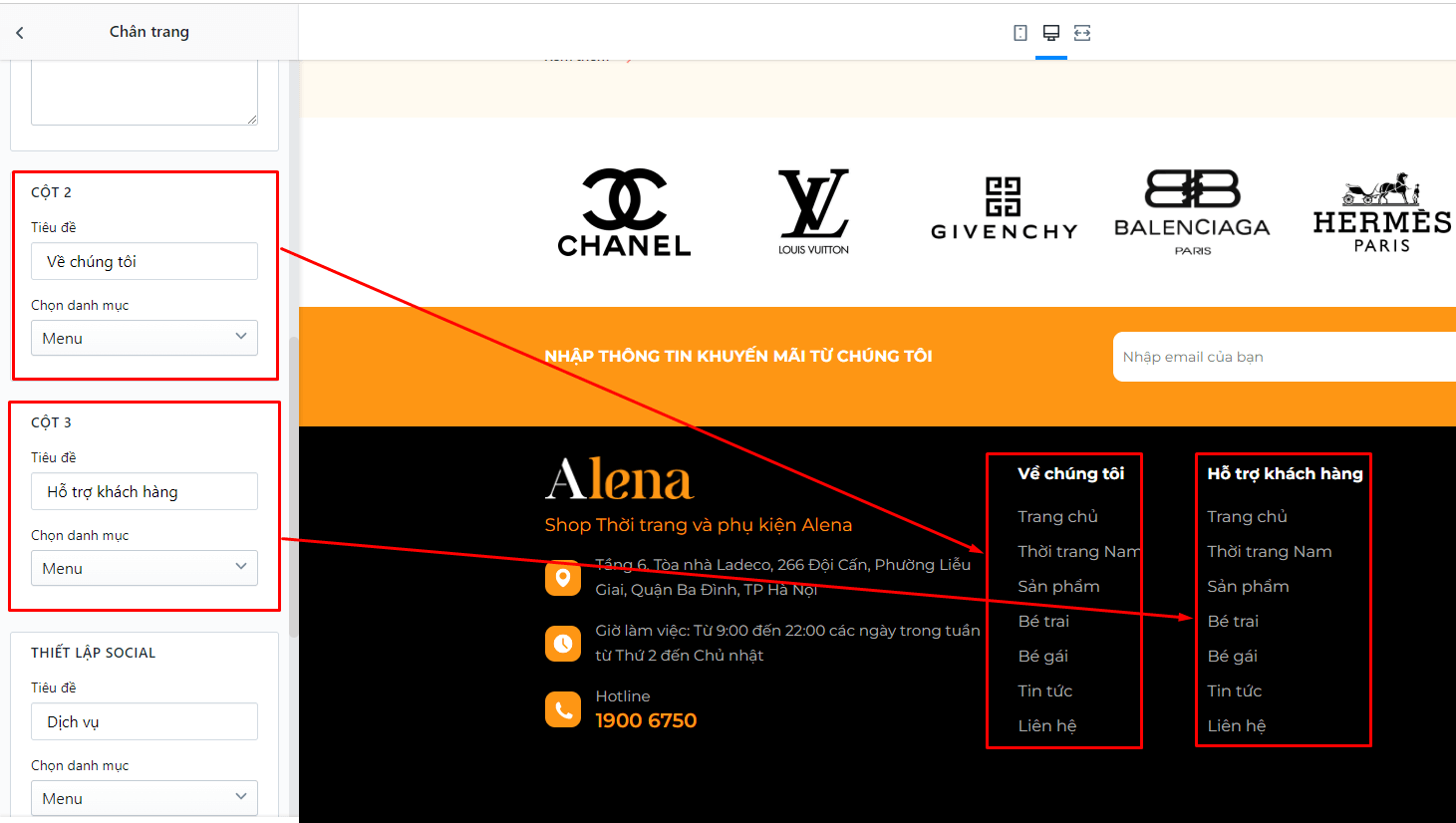Click the Givenchy brand logo

point(1004,209)
